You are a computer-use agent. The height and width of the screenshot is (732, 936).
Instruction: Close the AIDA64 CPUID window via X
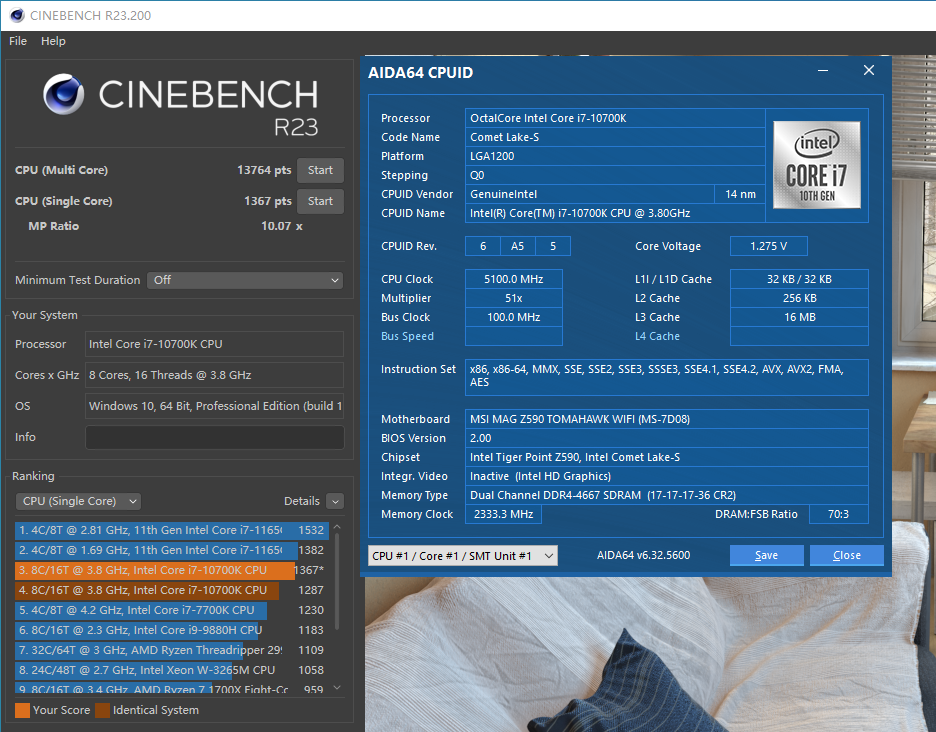pyautogui.click(x=869, y=70)
